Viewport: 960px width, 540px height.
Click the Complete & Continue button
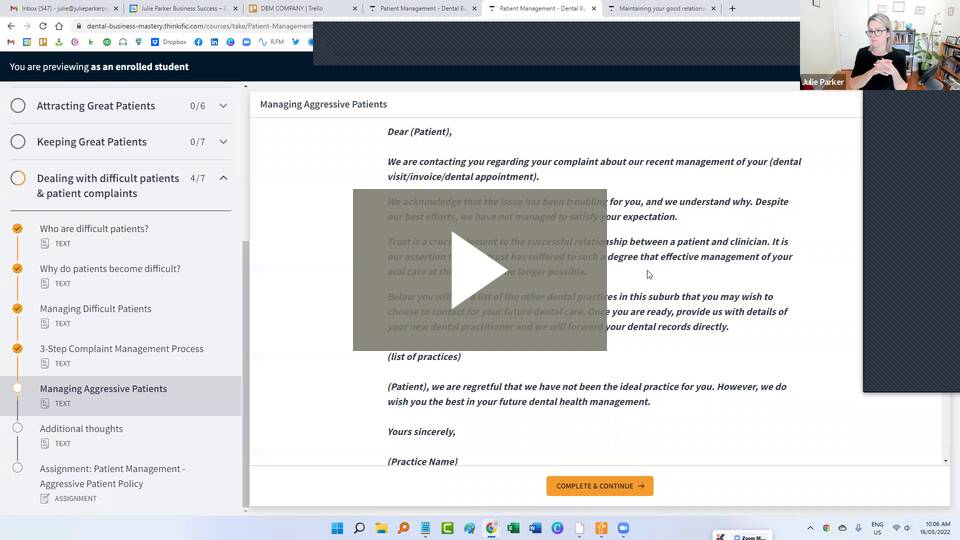pos(599,486)
